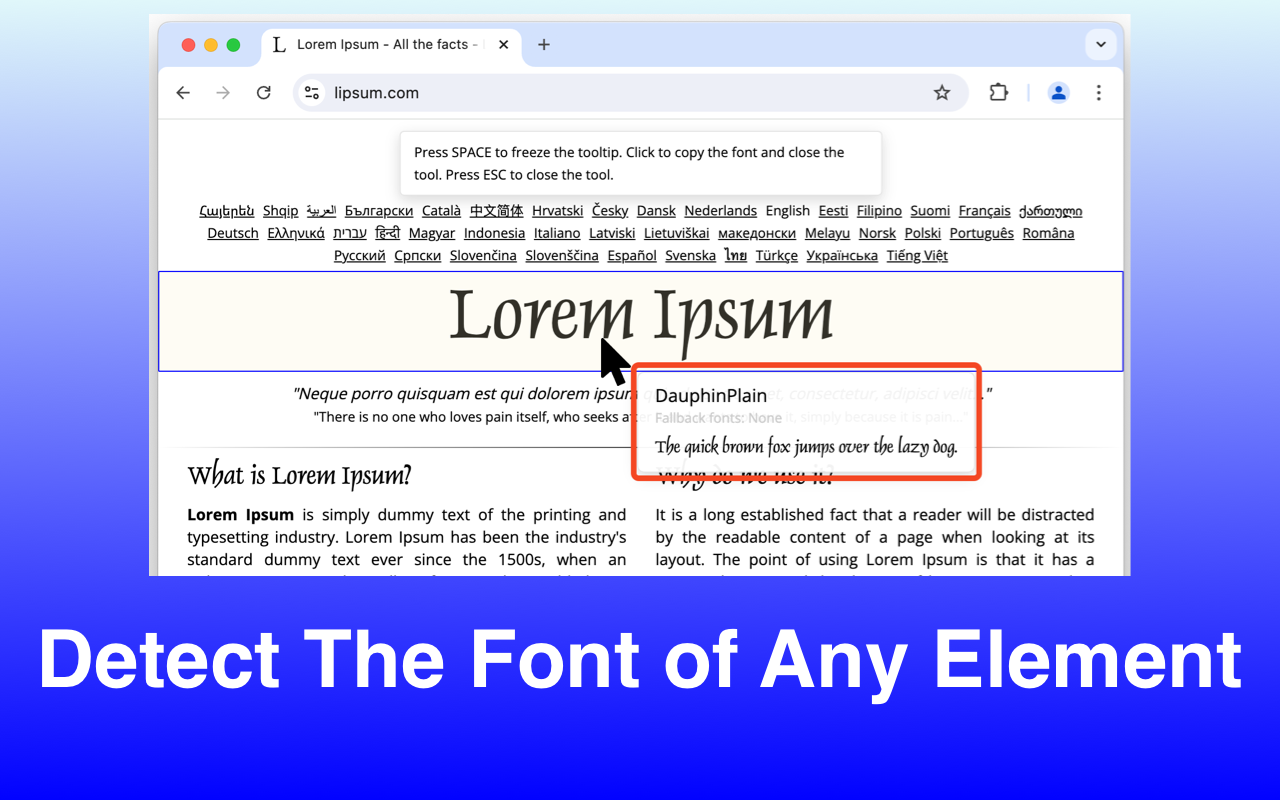This screenshot has width=1280, height=800.
Task: Switch language to Српски
Action: (x=417, y=255)
